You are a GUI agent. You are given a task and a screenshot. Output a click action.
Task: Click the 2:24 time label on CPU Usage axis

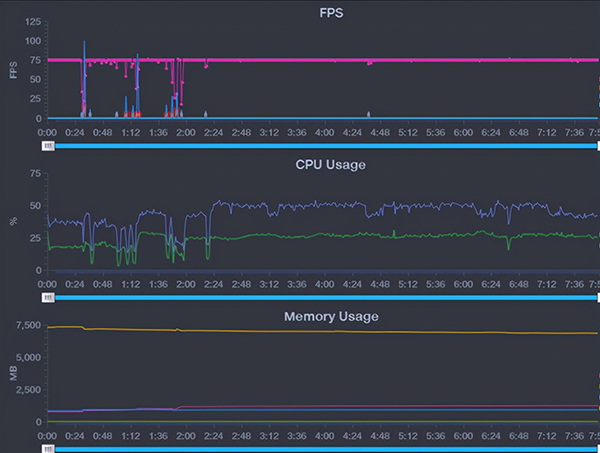tap(213, 283)
